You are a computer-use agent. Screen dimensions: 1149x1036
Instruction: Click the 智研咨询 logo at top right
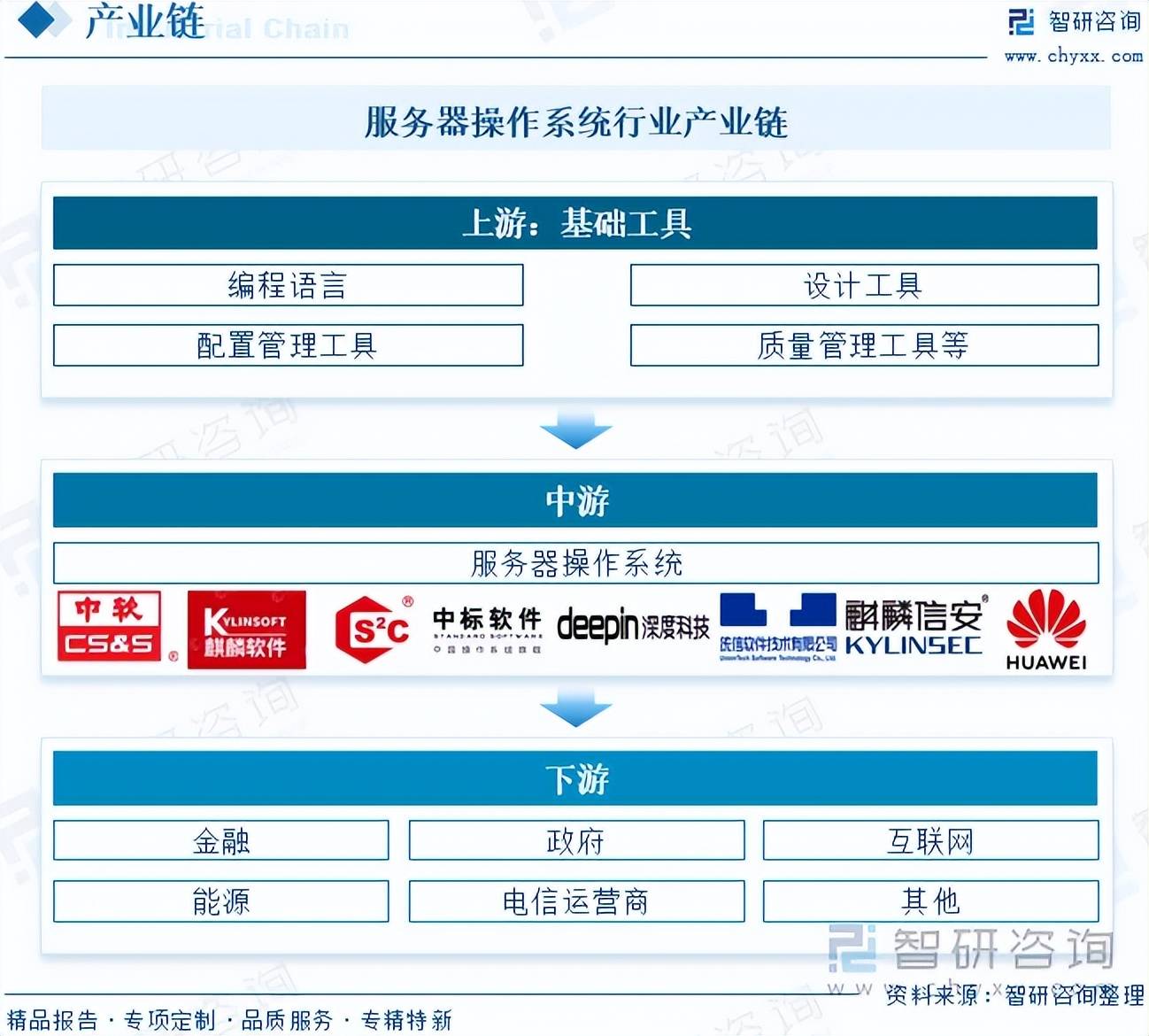[1075, 21]
